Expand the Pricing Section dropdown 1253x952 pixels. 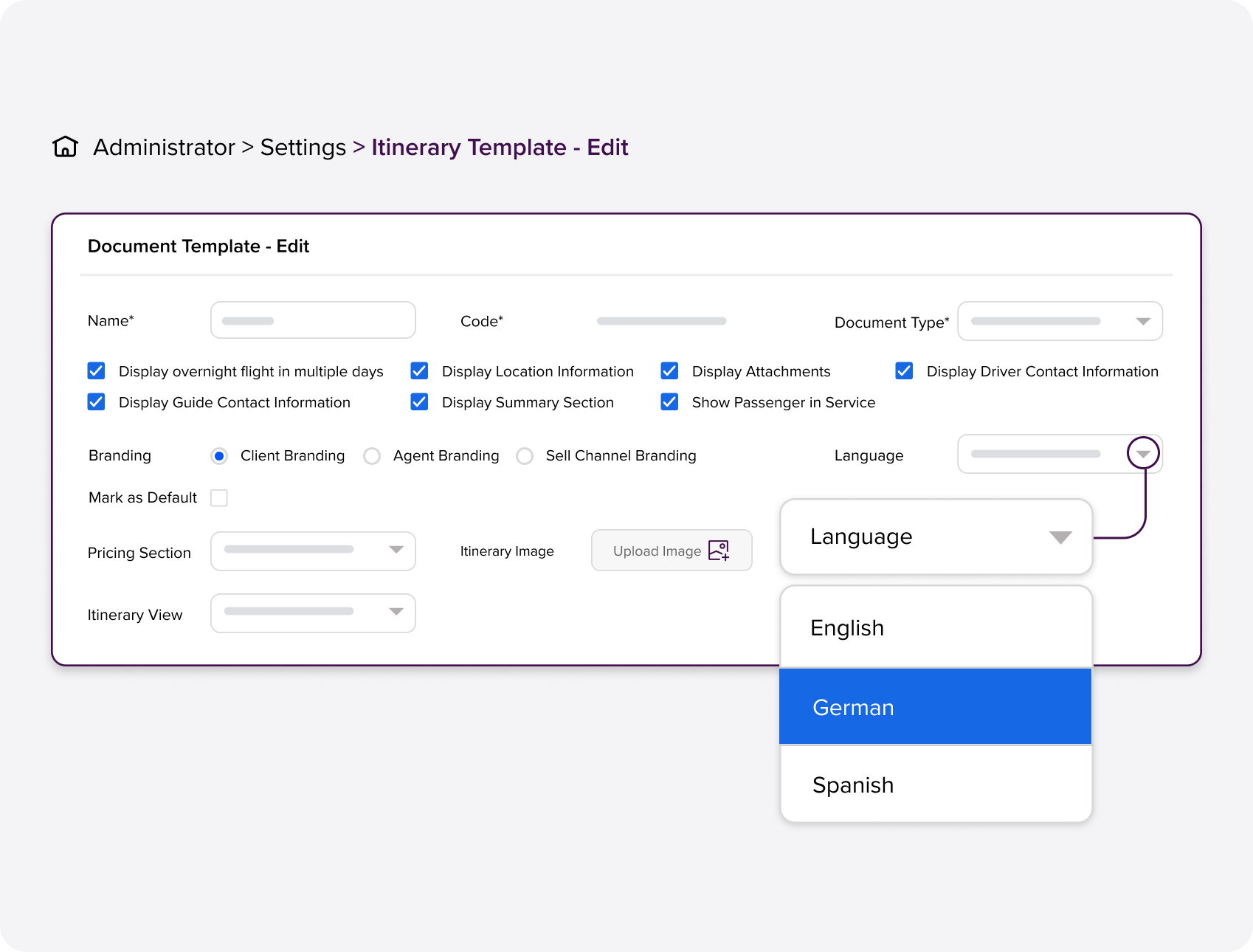point(313,551)
